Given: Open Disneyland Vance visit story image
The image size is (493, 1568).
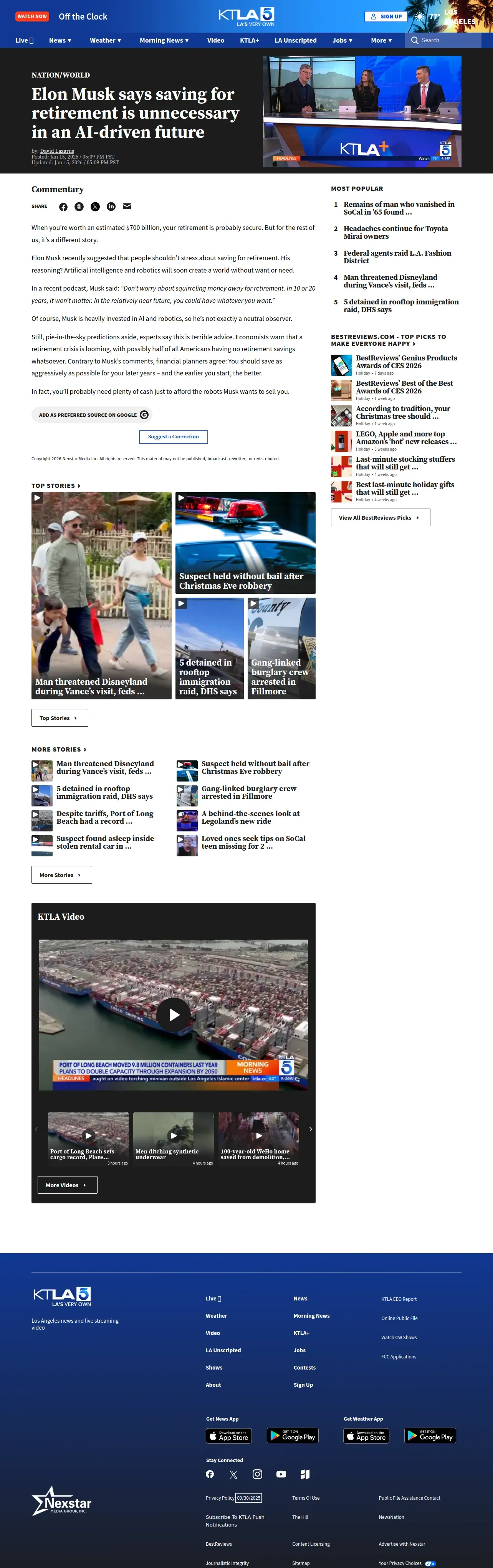Looking at the screenshot, I should pyautogui.click(x=102, y=595).
